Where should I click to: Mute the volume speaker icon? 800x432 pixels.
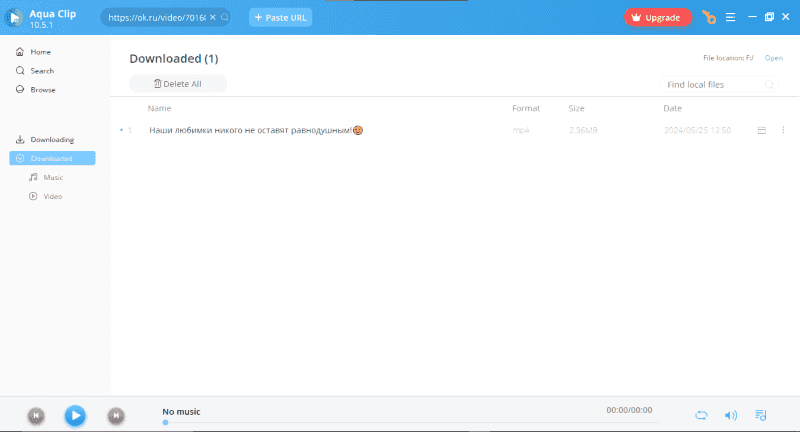730,415
